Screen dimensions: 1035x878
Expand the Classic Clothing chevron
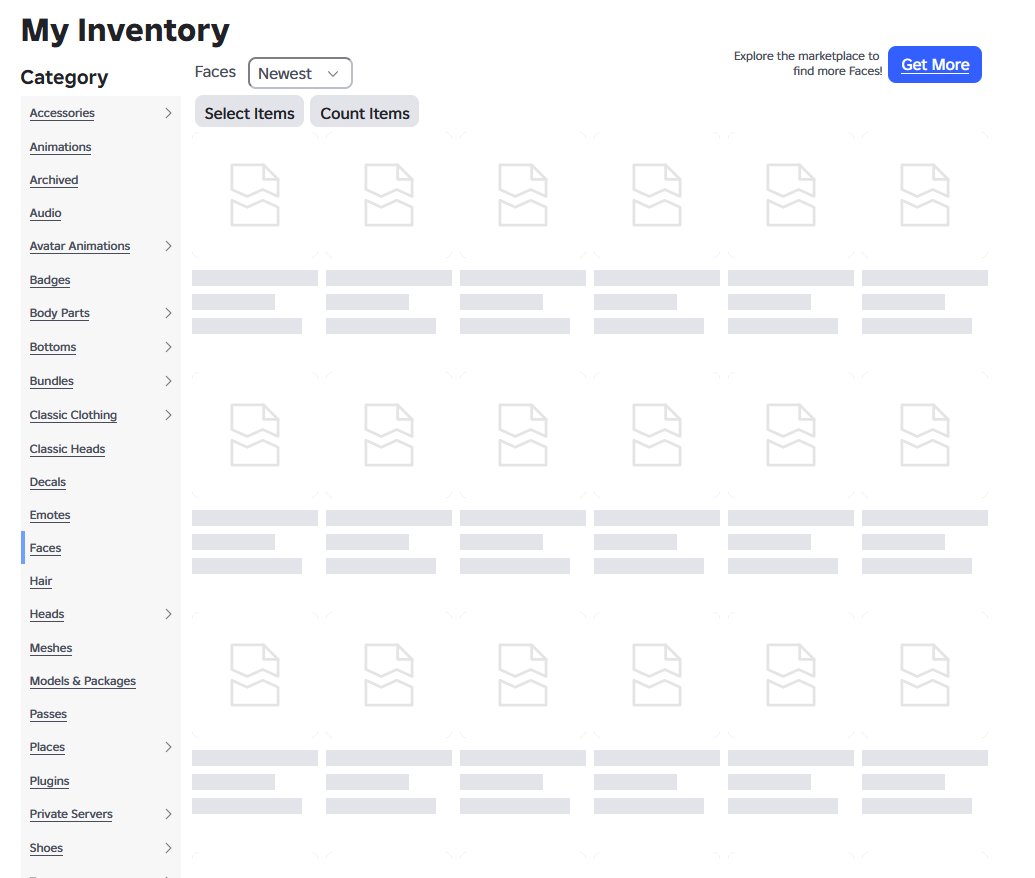[168, 415]
